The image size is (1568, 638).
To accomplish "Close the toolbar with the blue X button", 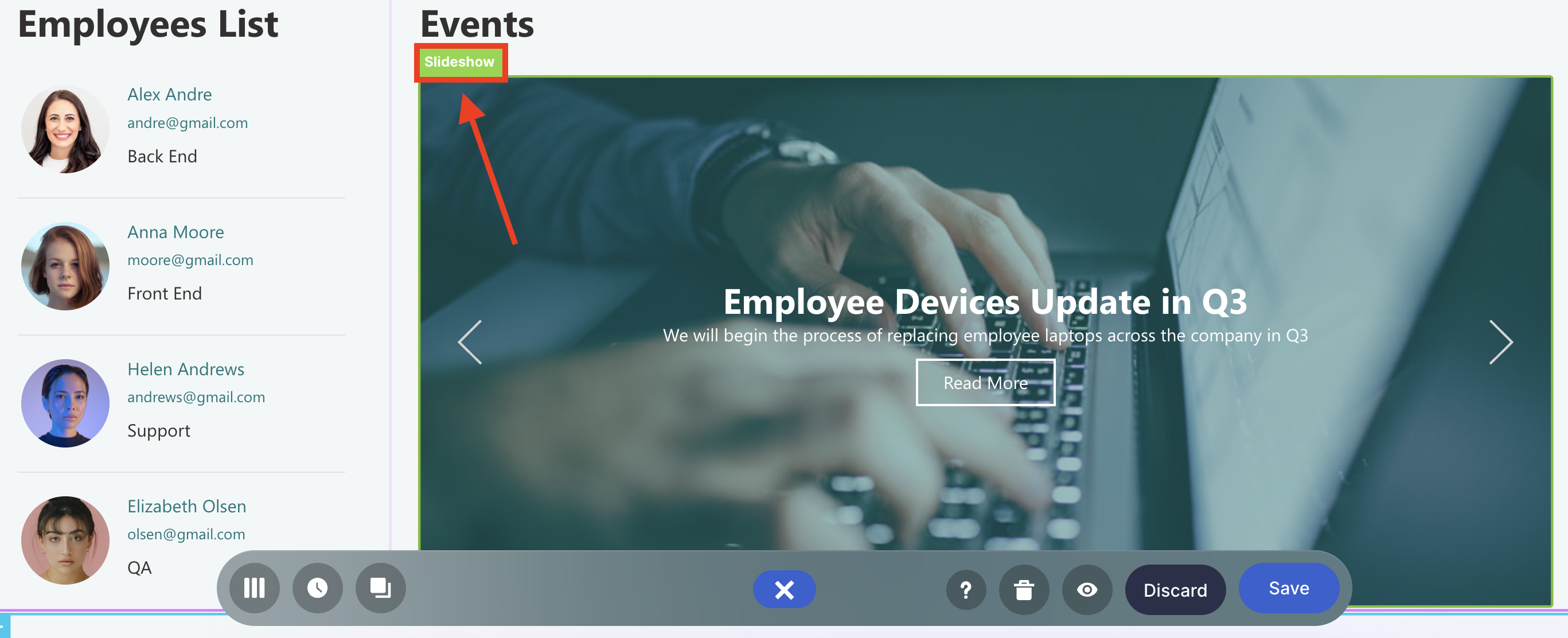I will click(x=784, y=589).
